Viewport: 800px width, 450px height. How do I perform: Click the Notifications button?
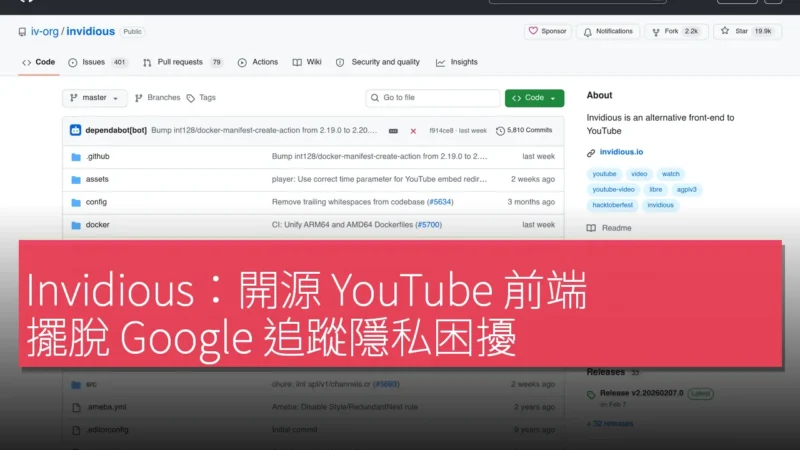click(608, 32)
